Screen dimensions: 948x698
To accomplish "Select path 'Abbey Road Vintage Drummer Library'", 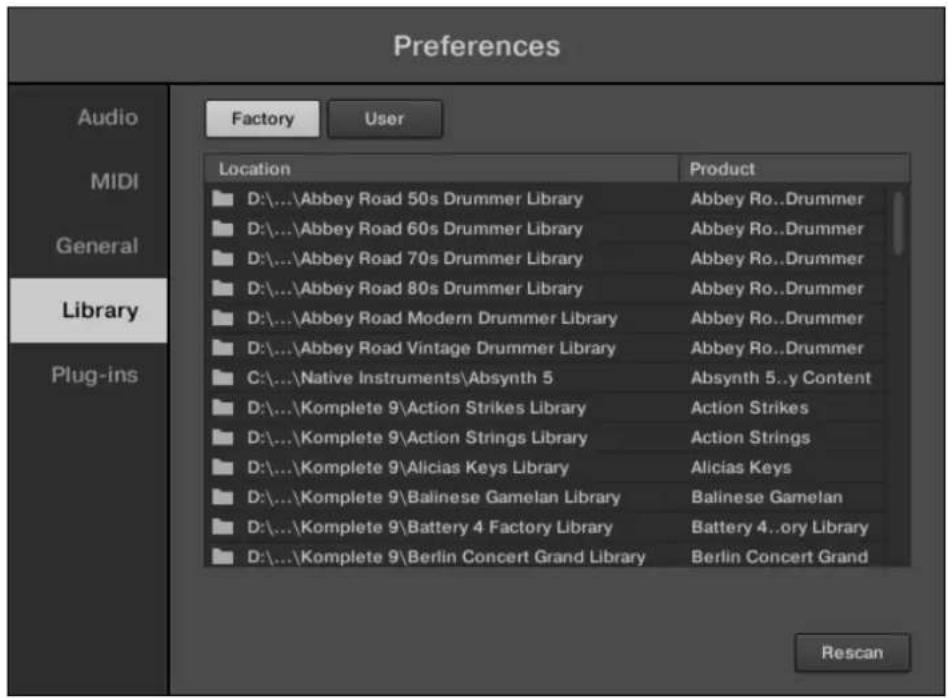I will [x=431, y=348].
